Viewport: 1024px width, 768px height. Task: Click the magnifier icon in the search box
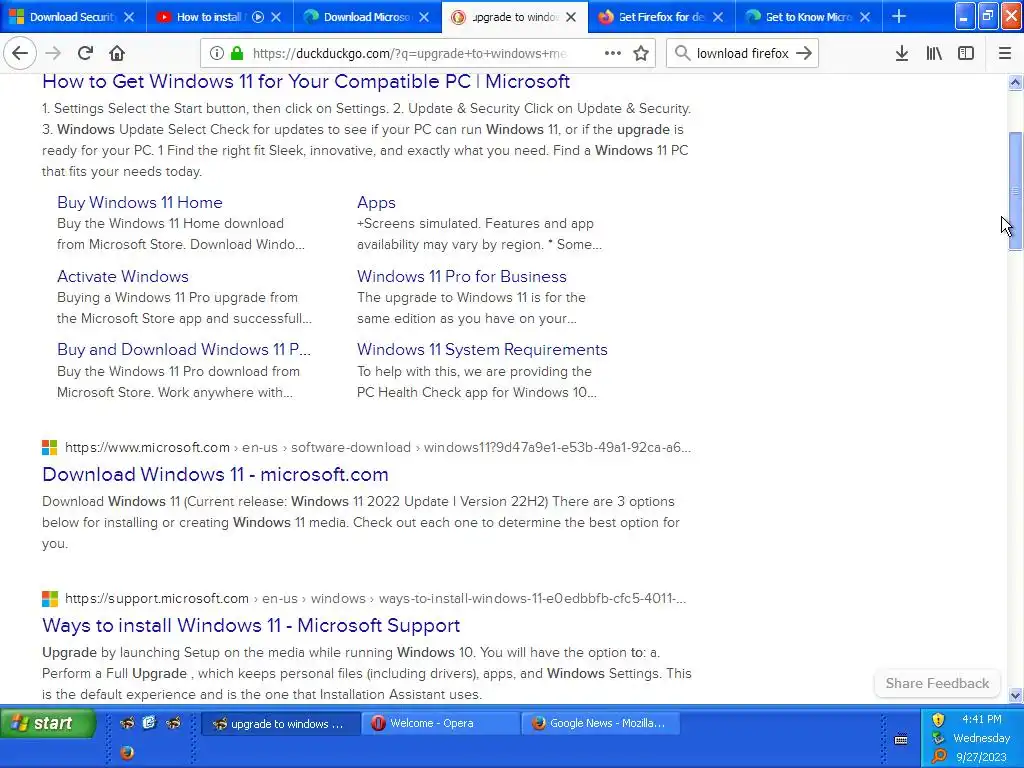(x=682, y=53)
